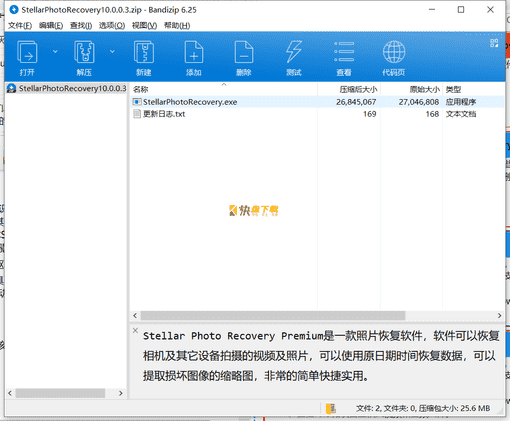Click the Bandizip app icon in title bar
This screenshot has height=421, width=510.
14,10
